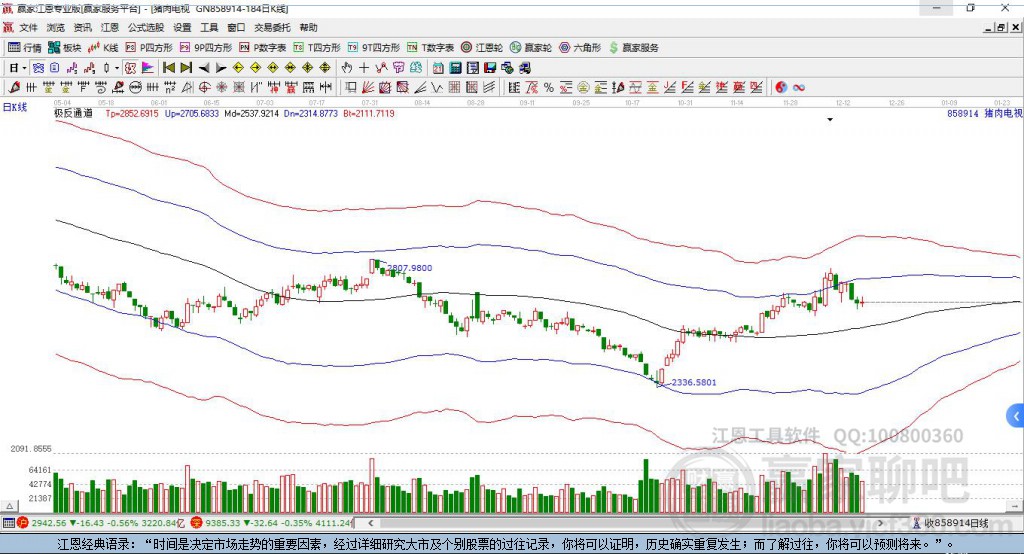Select the target circle drawing tool

click(x=204, y=88)
